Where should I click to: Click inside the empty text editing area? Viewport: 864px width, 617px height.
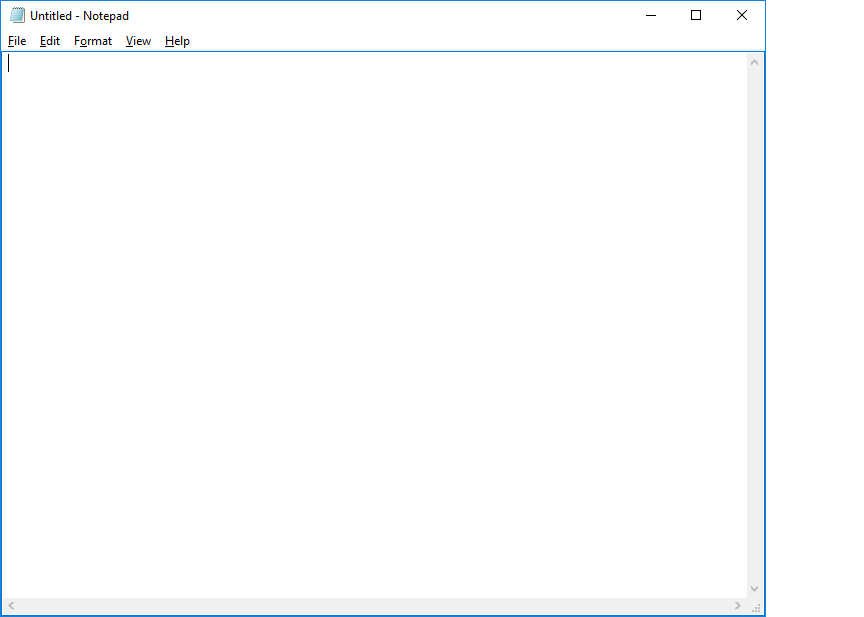click(x=375, y=325)
